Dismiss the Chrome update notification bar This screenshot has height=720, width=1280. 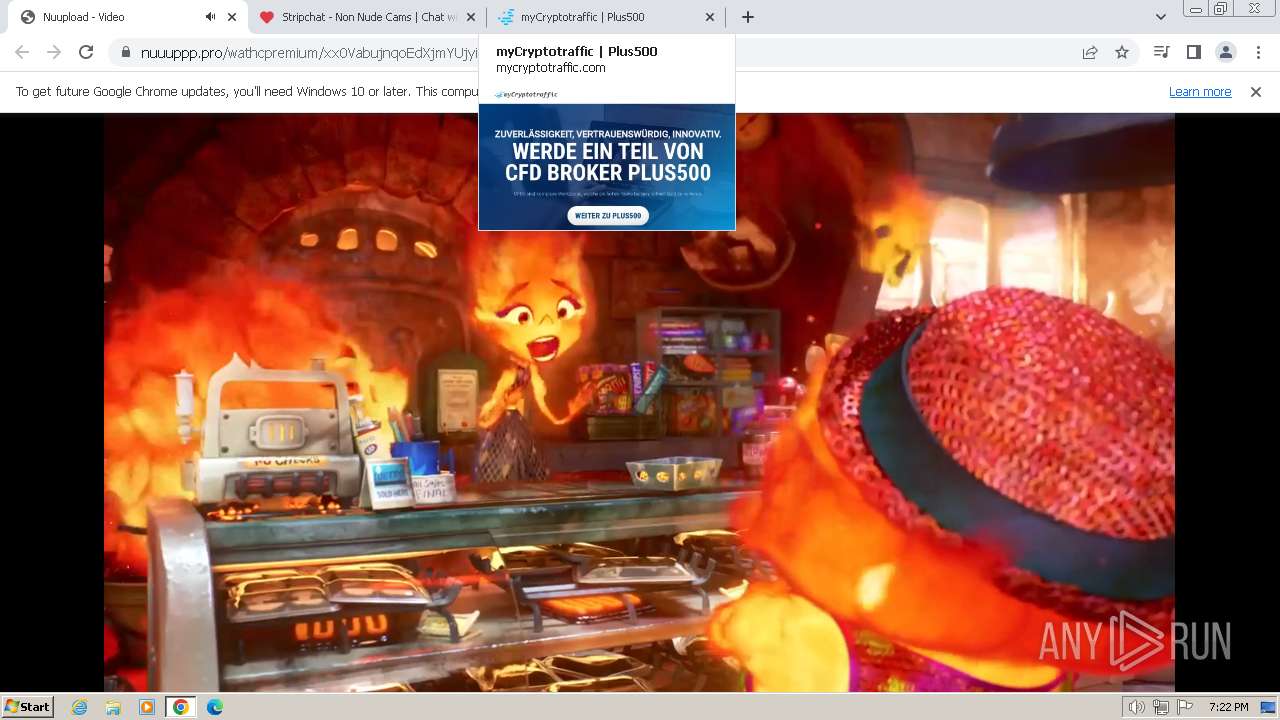click(1256, 91)
